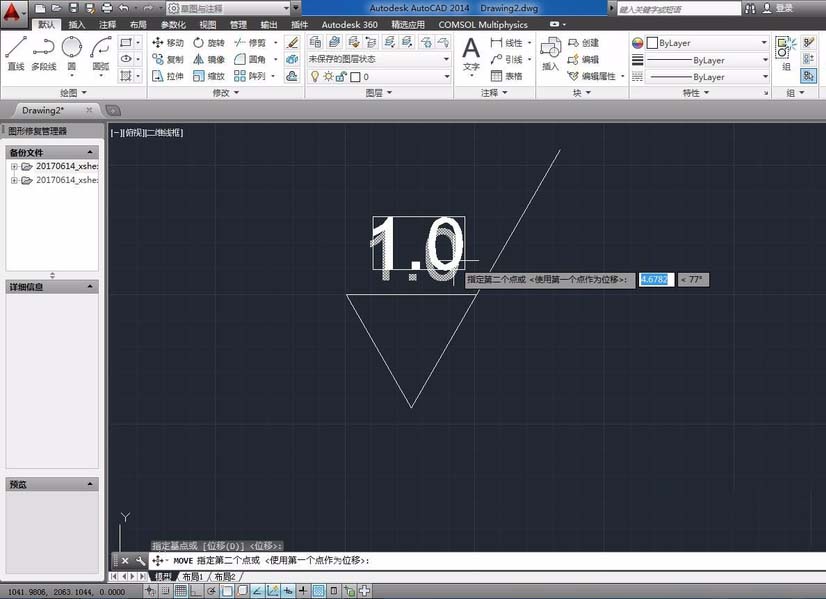This screenshot has width=826, height=599.
Task: Click the MOVE command line input
Action: (x=487, y=561)
